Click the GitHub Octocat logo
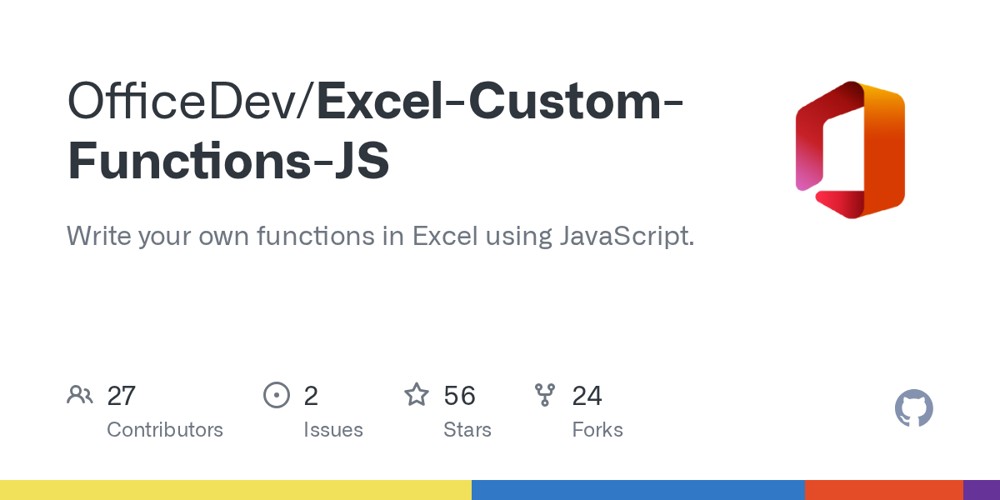 point(914,408)
